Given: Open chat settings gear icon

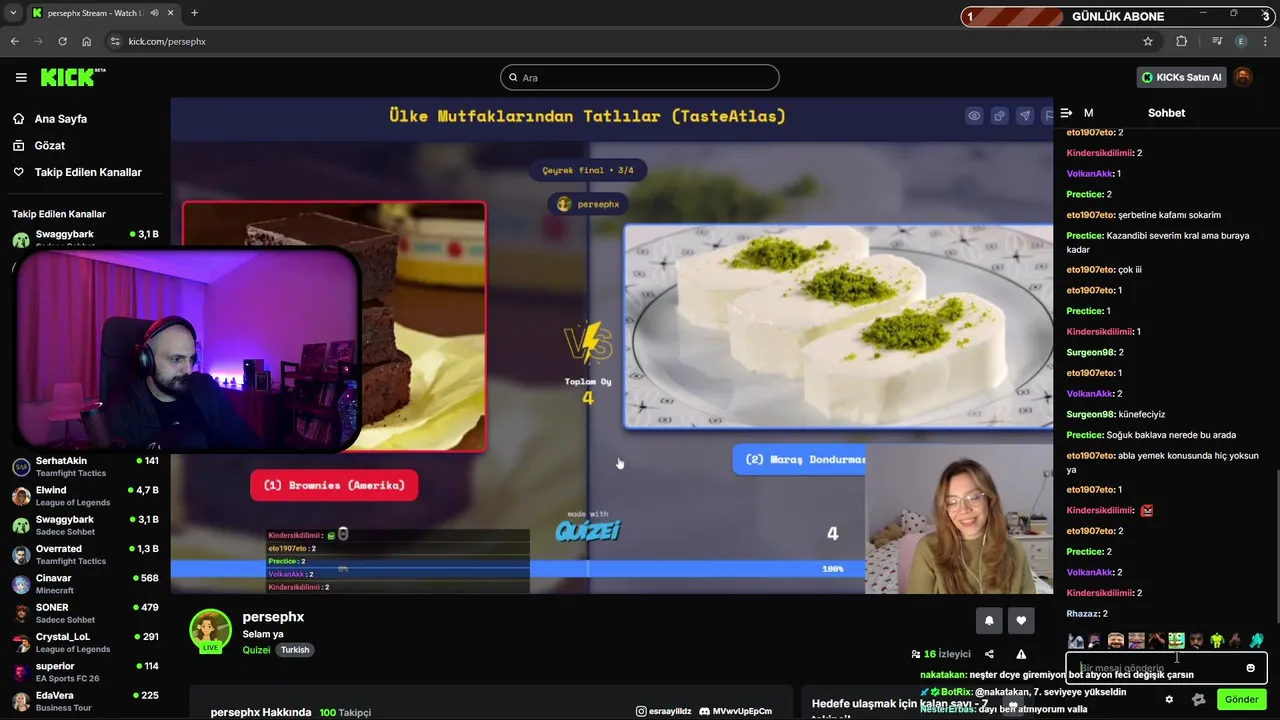Looking at the screenshot, I should pyautogui.click(x=1169, y=699).
